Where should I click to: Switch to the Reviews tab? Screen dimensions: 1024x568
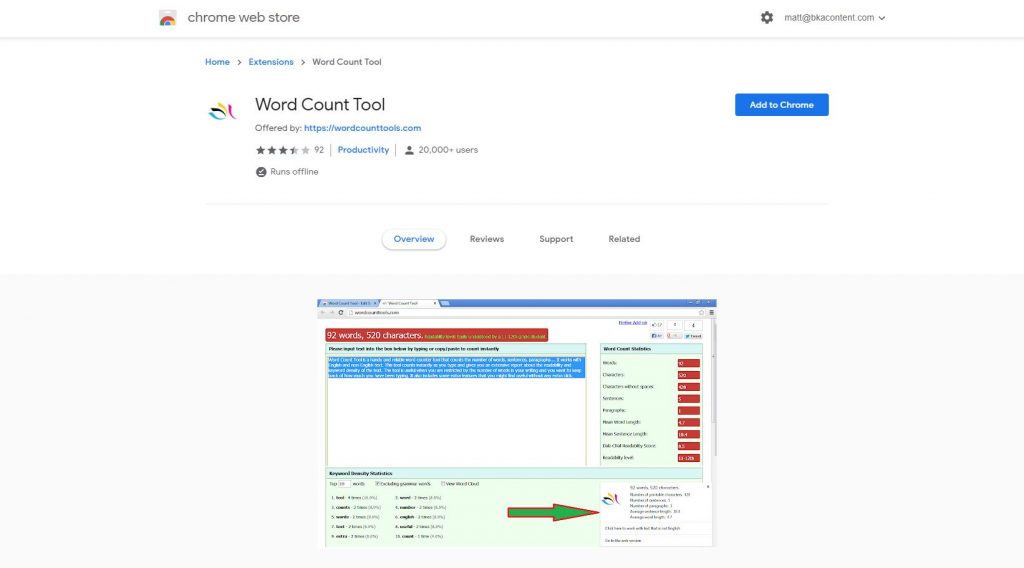(x=487, y=239)
